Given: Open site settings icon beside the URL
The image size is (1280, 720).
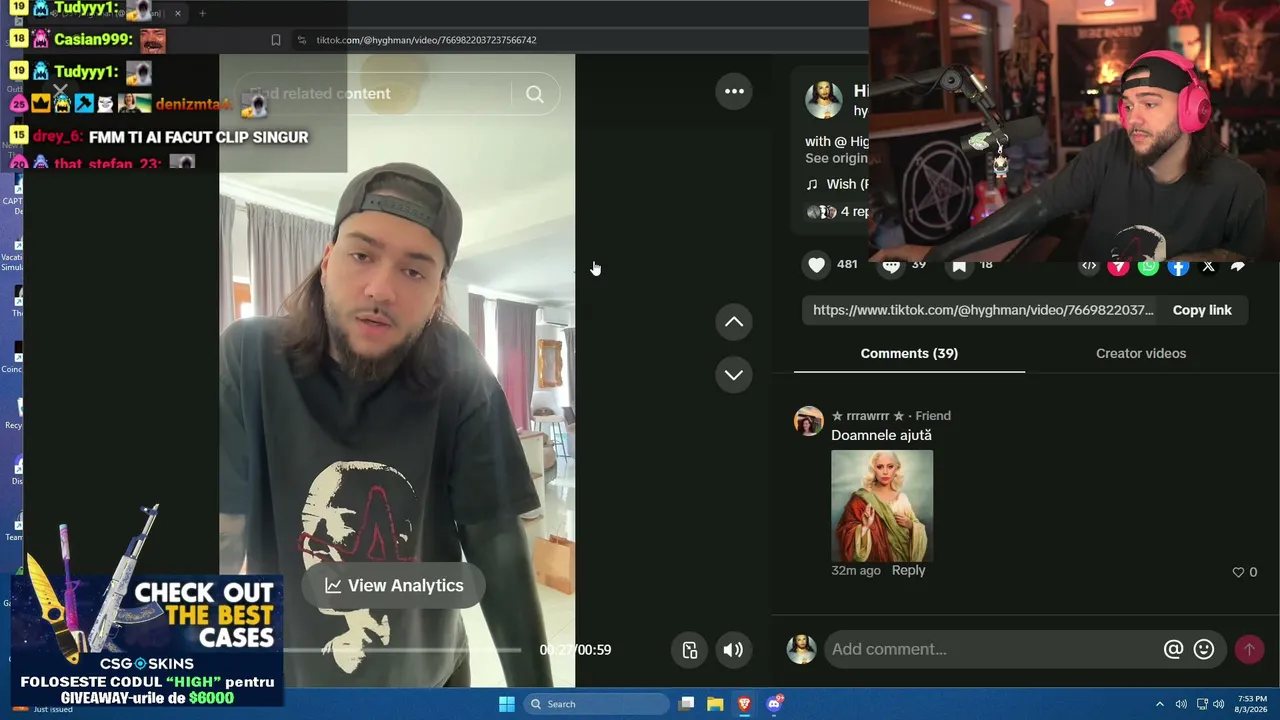Looking at the screenshot, I should tap(302, 40).
